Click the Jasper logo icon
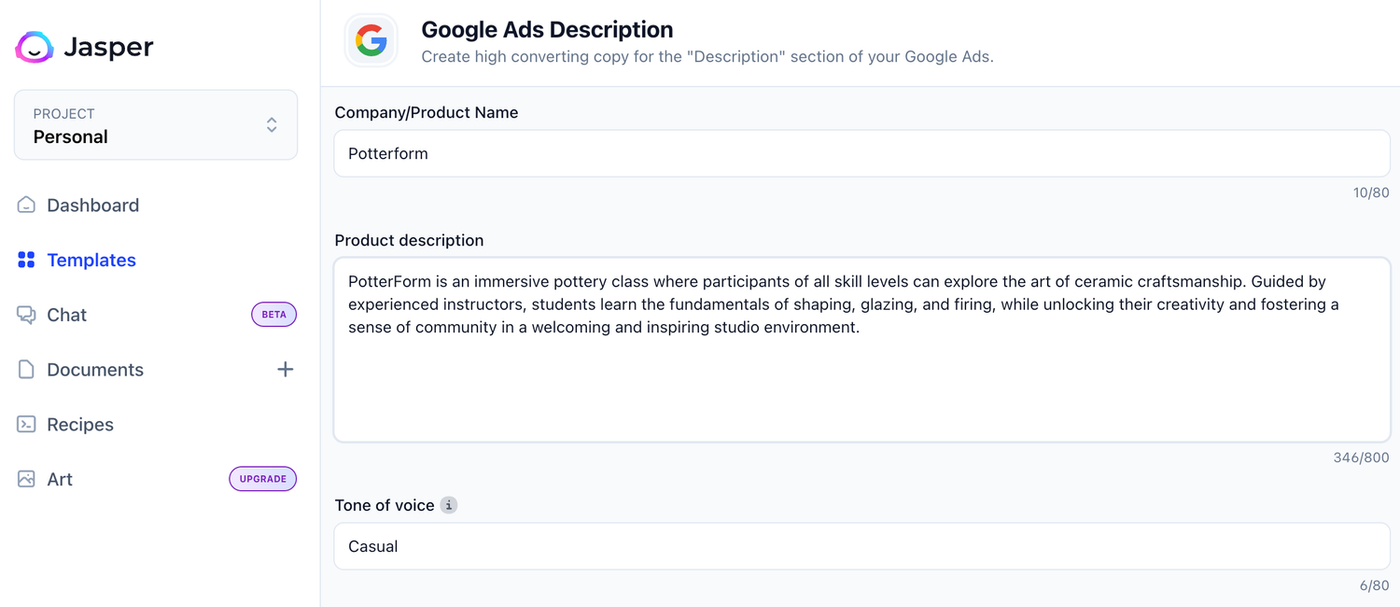 click(34, 47)
